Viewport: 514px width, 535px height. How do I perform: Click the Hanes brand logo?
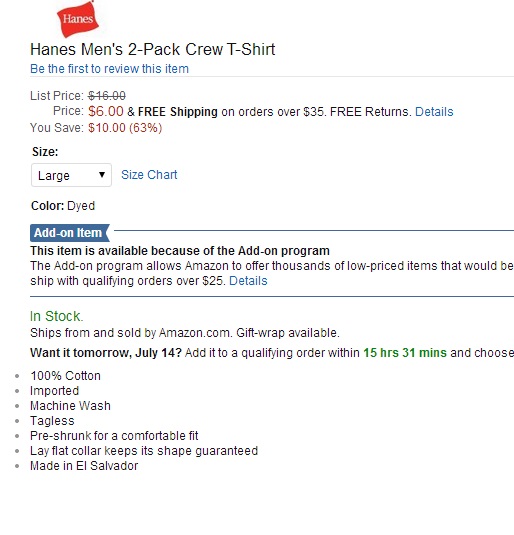tap(78, 19)
